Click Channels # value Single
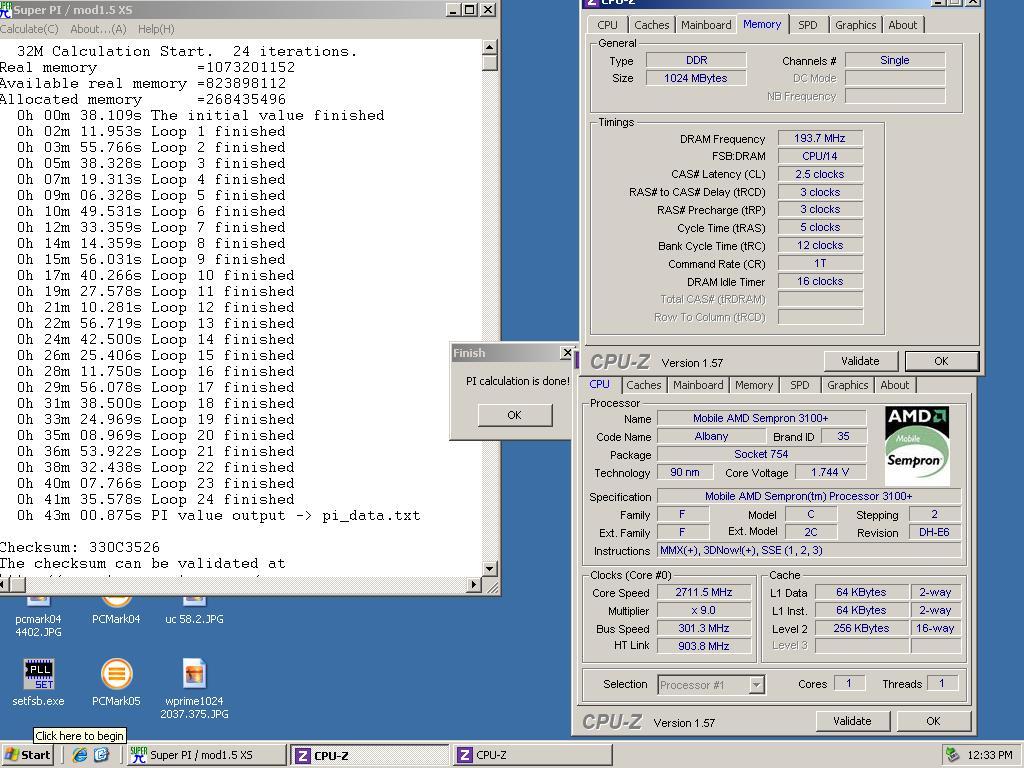Image resolution: width=1024 pixels, height=768 pixels. click(894, 60)
